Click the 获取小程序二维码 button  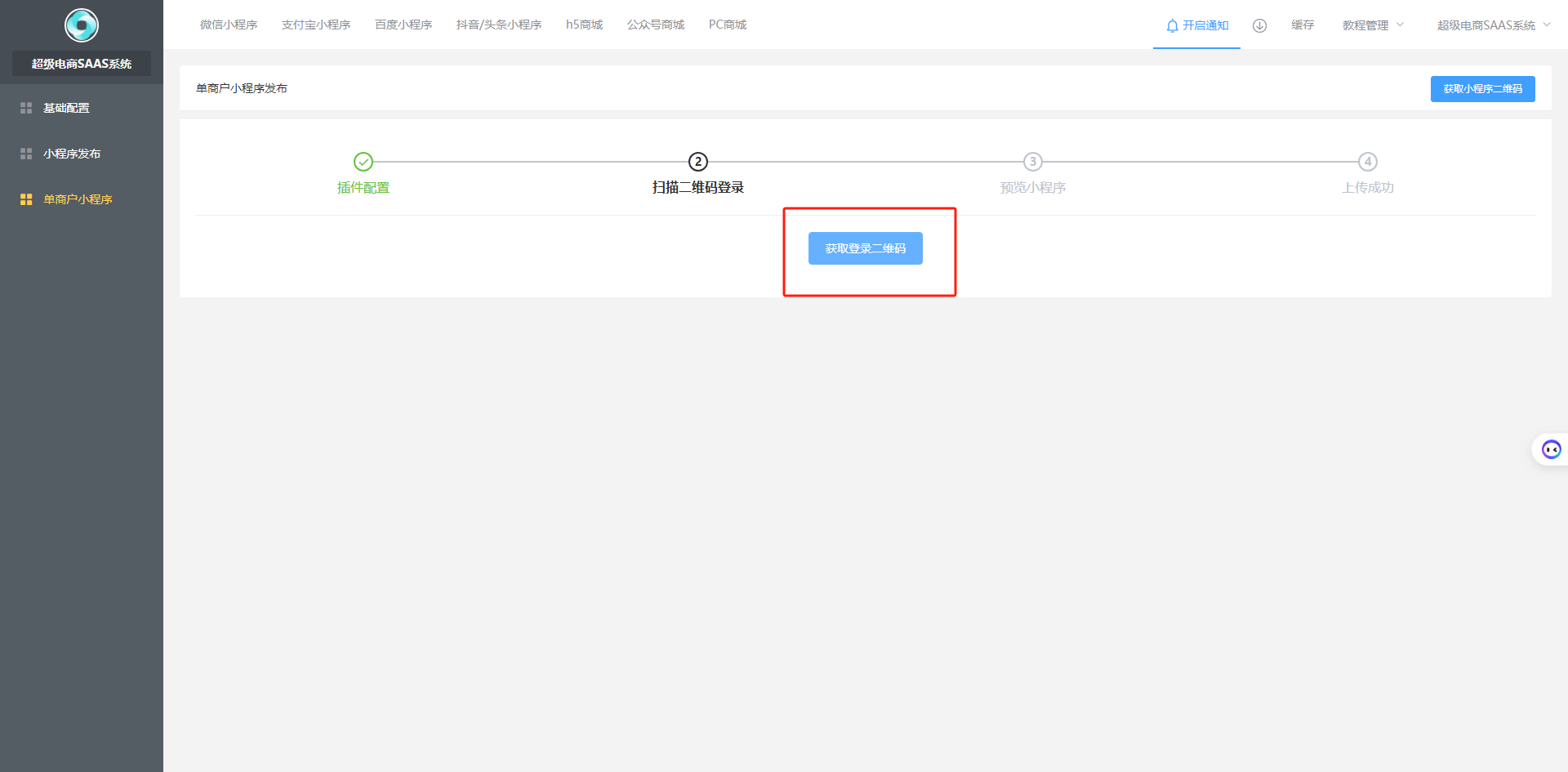point(1482,89)
